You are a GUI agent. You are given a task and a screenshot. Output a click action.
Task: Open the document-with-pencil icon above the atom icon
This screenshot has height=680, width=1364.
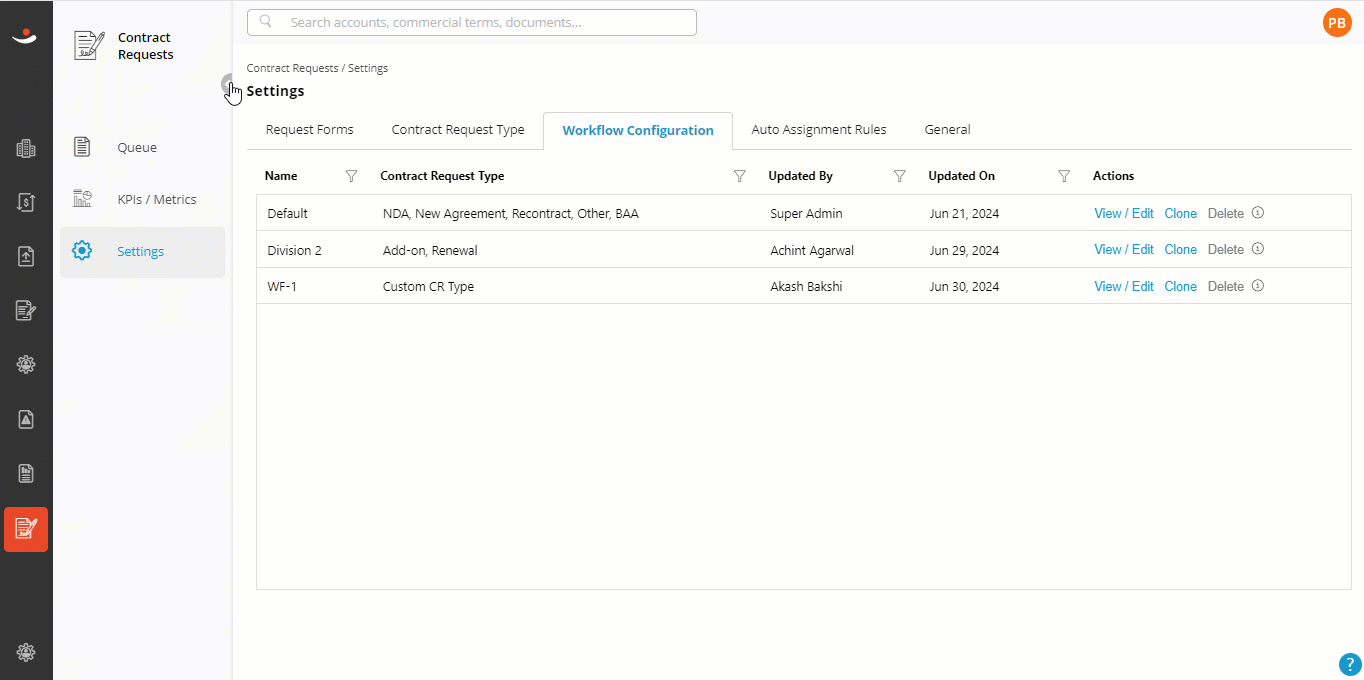[x=26, y=310]
